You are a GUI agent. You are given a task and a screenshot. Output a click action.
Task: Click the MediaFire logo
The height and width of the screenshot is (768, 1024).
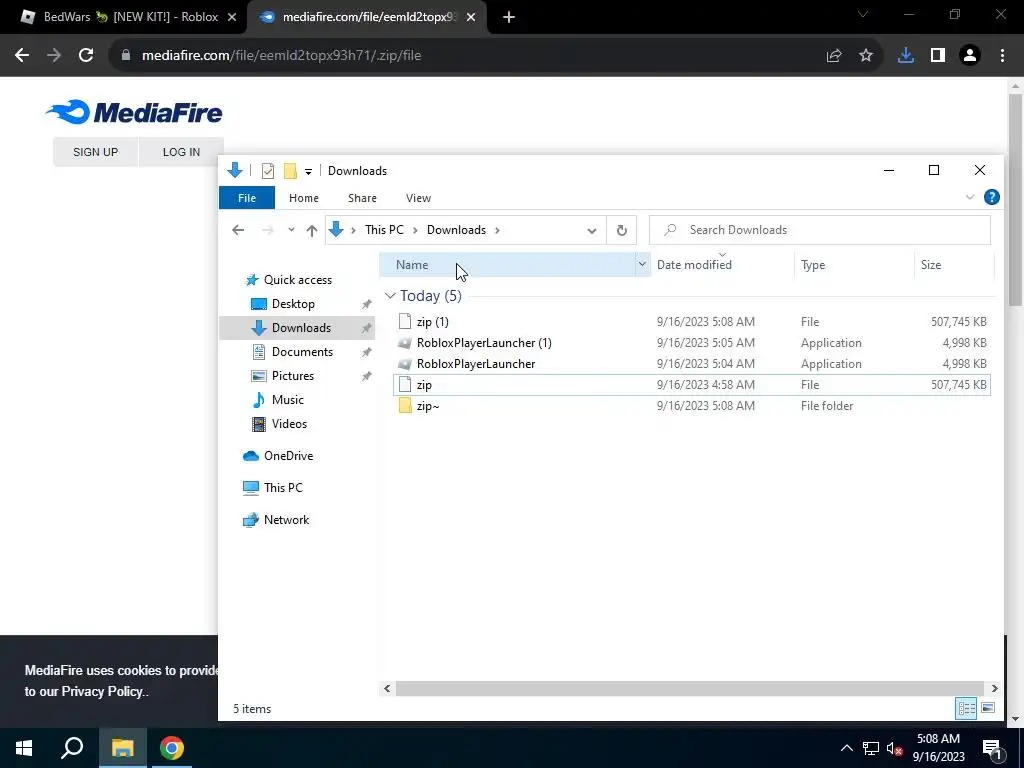coord(134,112)
